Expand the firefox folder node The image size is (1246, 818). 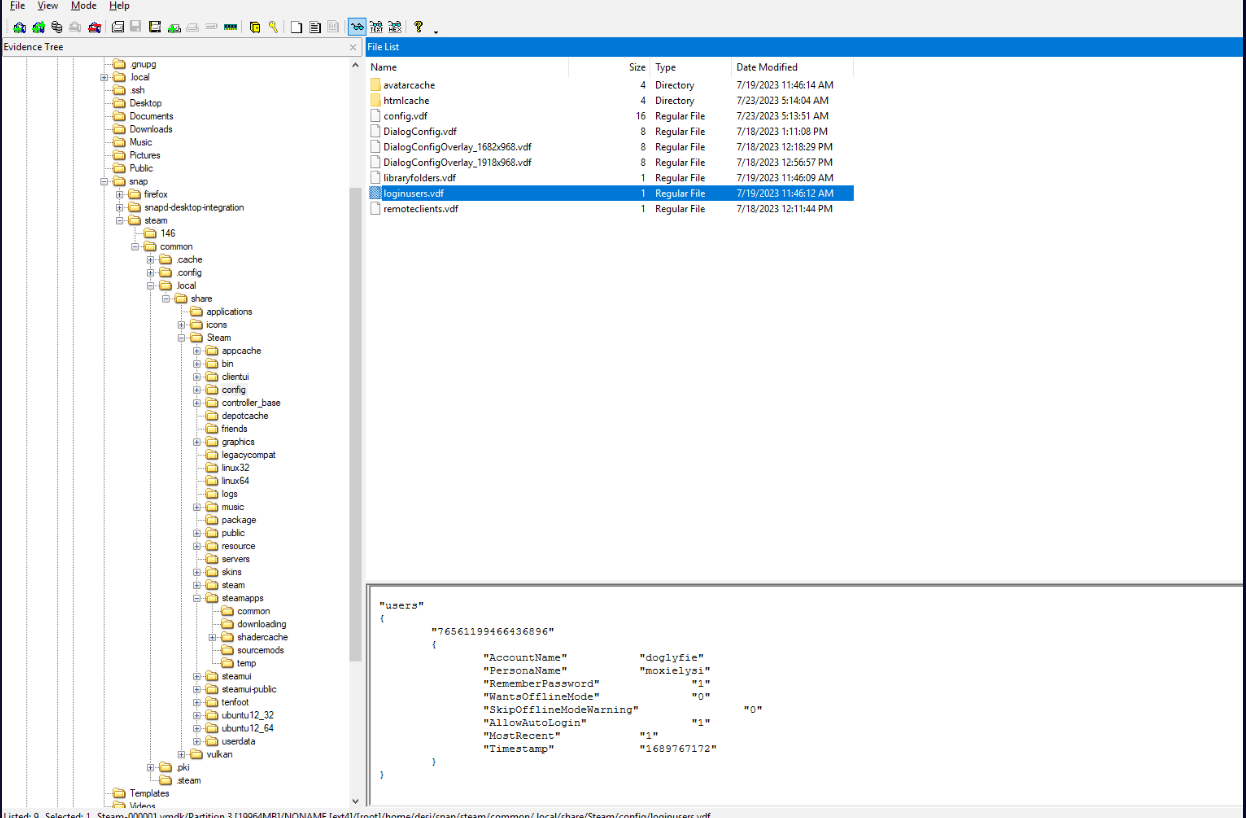tap(120, 194)
